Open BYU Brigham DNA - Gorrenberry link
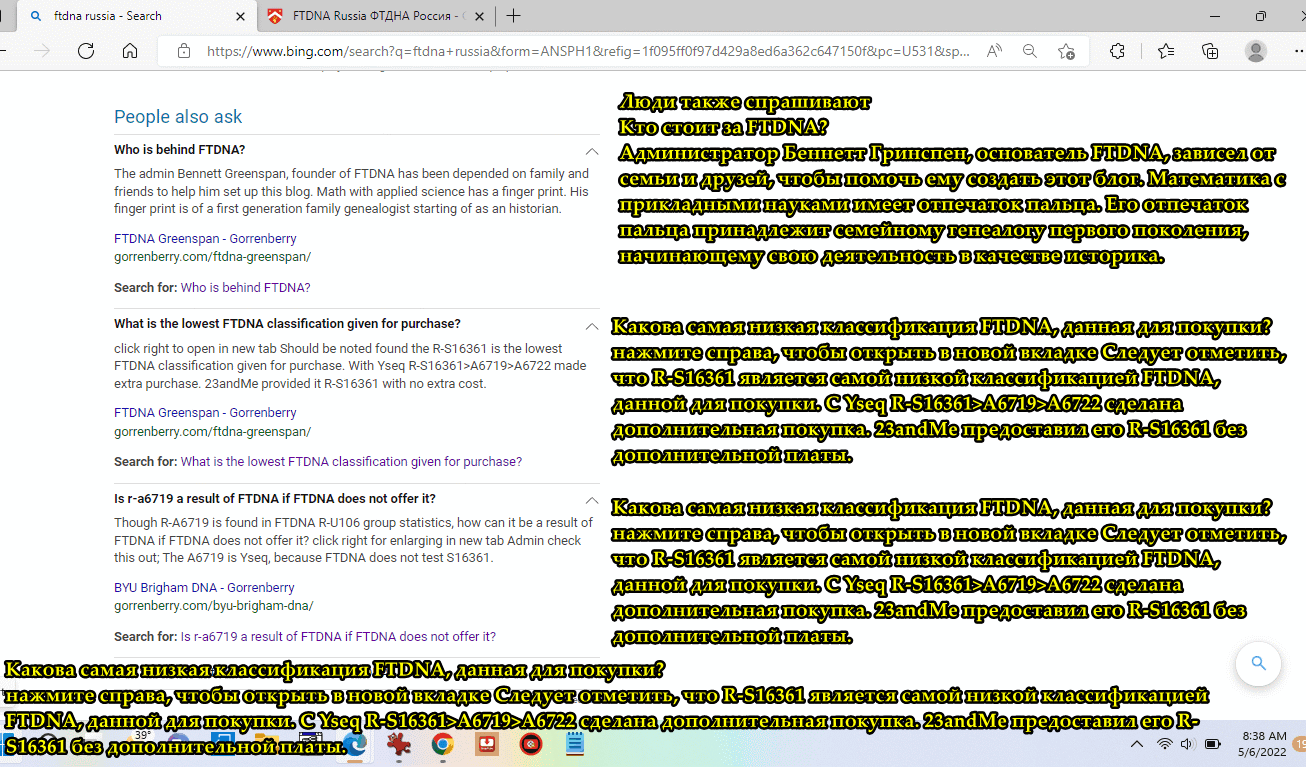Screen dimensions: 1306x767 (204, 588)
